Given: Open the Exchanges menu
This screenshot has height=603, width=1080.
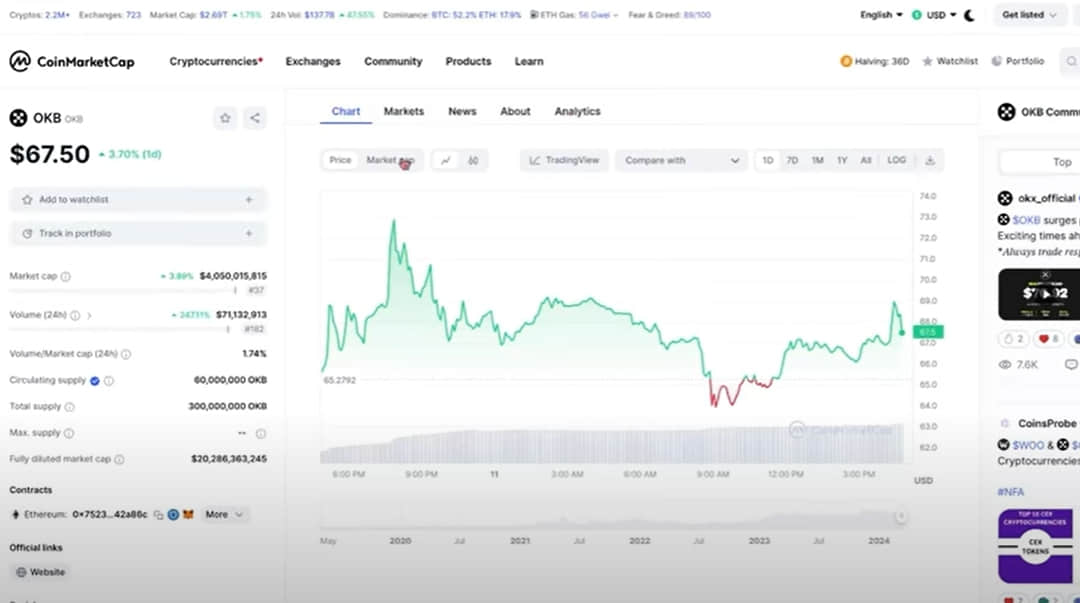Looking at the screenshot, I should point(313,61).
